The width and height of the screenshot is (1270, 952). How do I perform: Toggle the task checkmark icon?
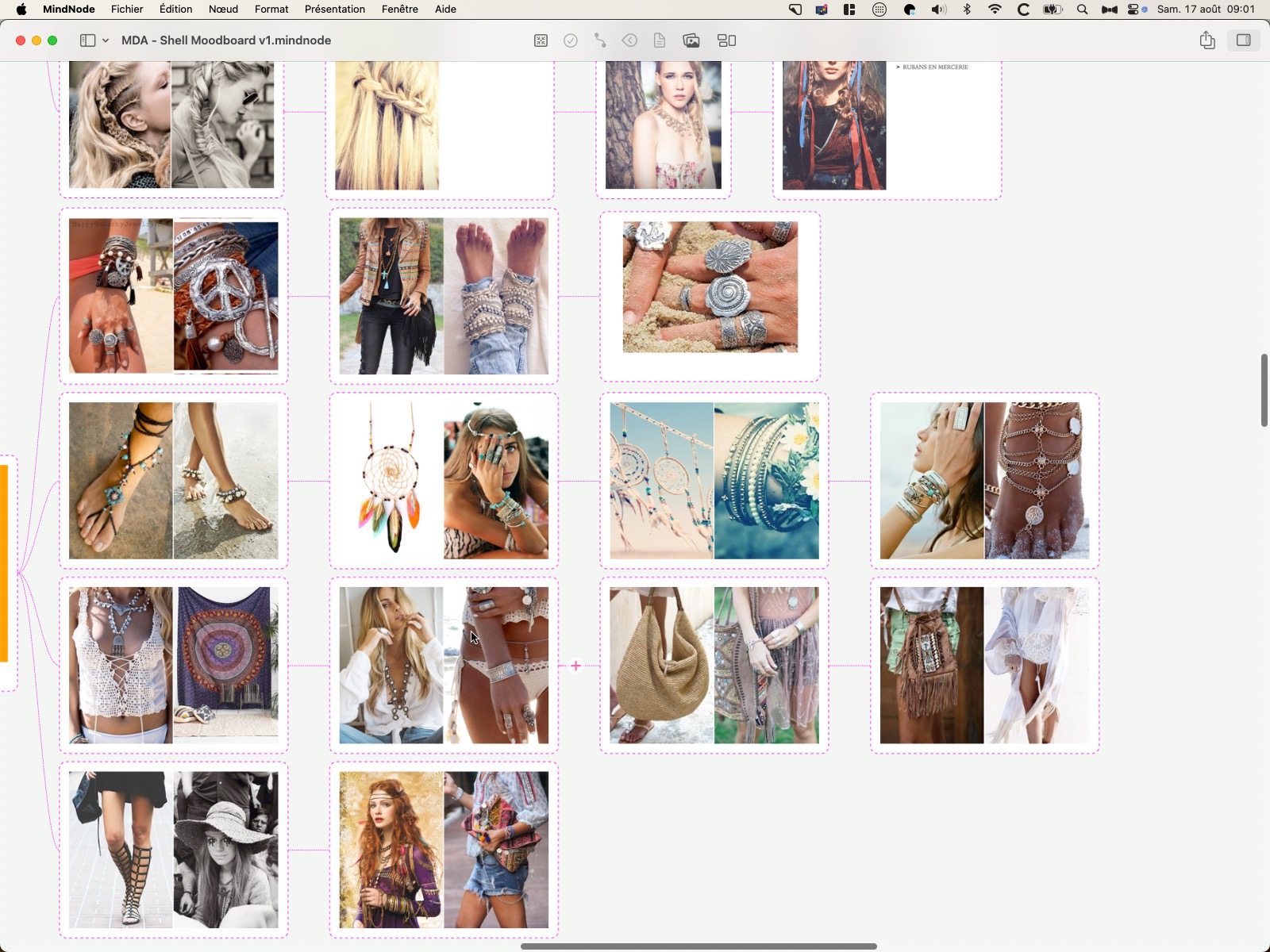point(571,40)
